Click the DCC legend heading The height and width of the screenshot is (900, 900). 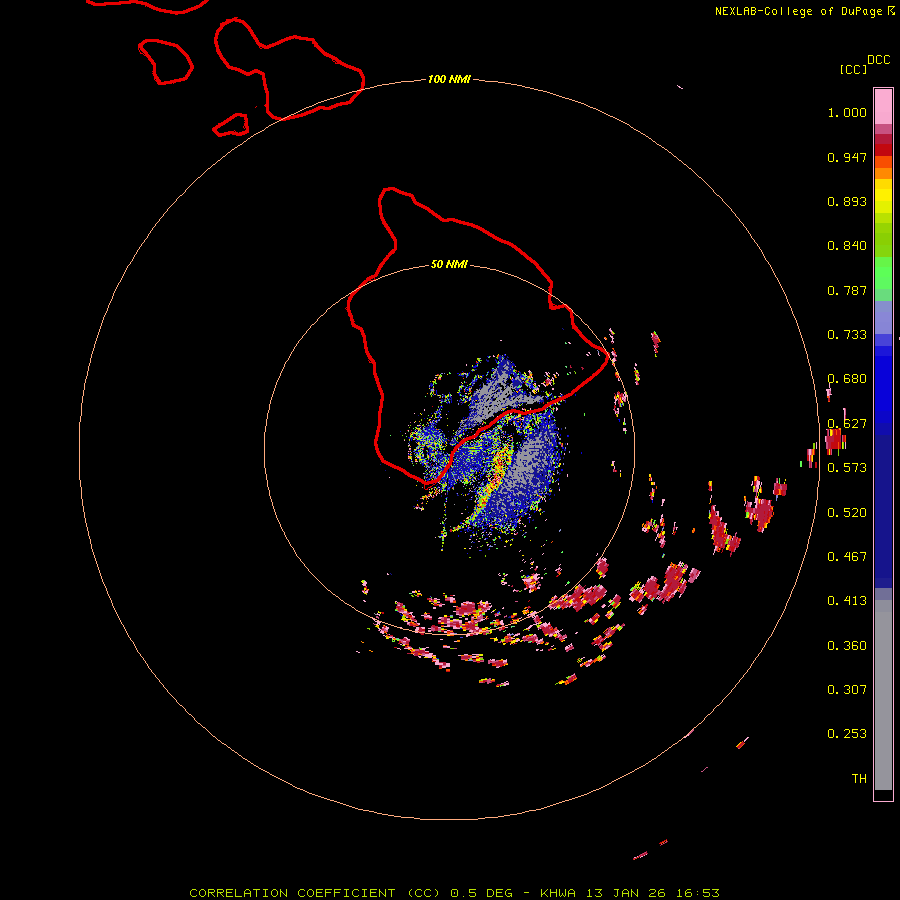click(879, 60)
